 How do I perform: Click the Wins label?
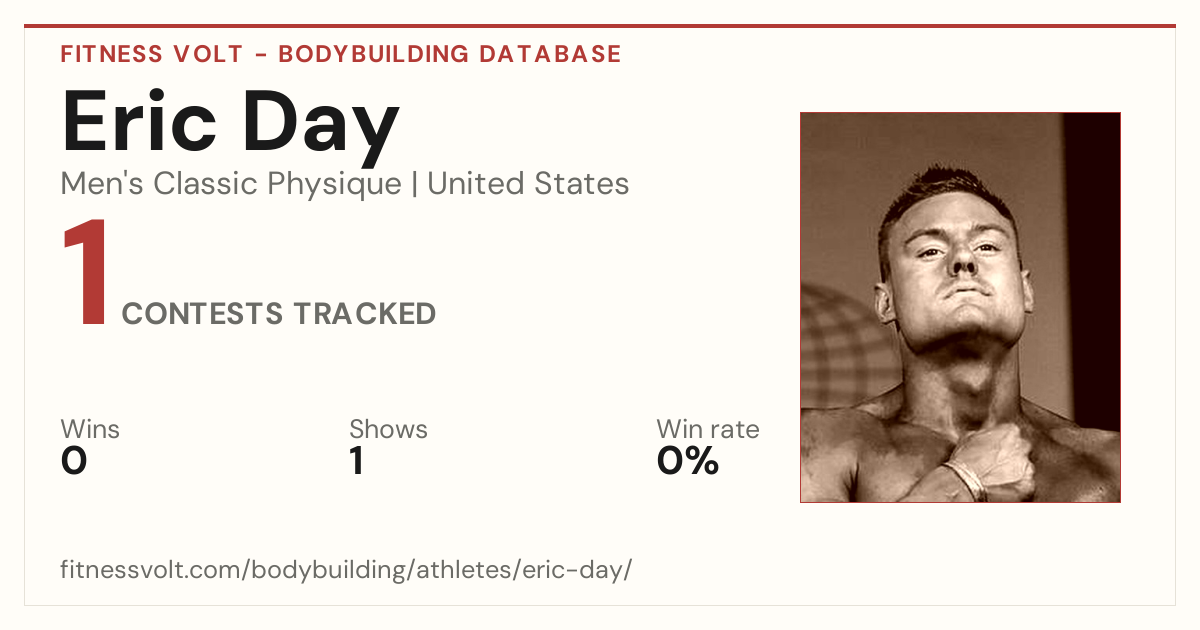point(90,430)
